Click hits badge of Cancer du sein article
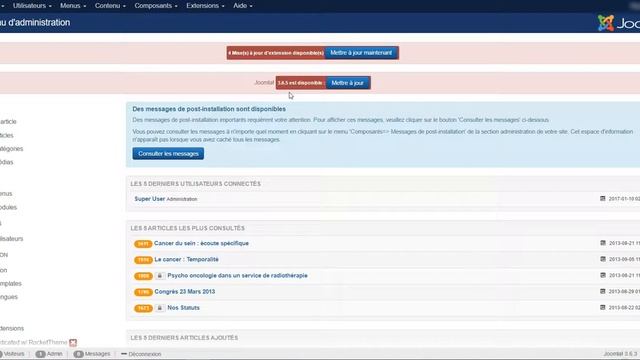Image resolution: width=640 pixels, height=360 pixels. pos(143,244)
